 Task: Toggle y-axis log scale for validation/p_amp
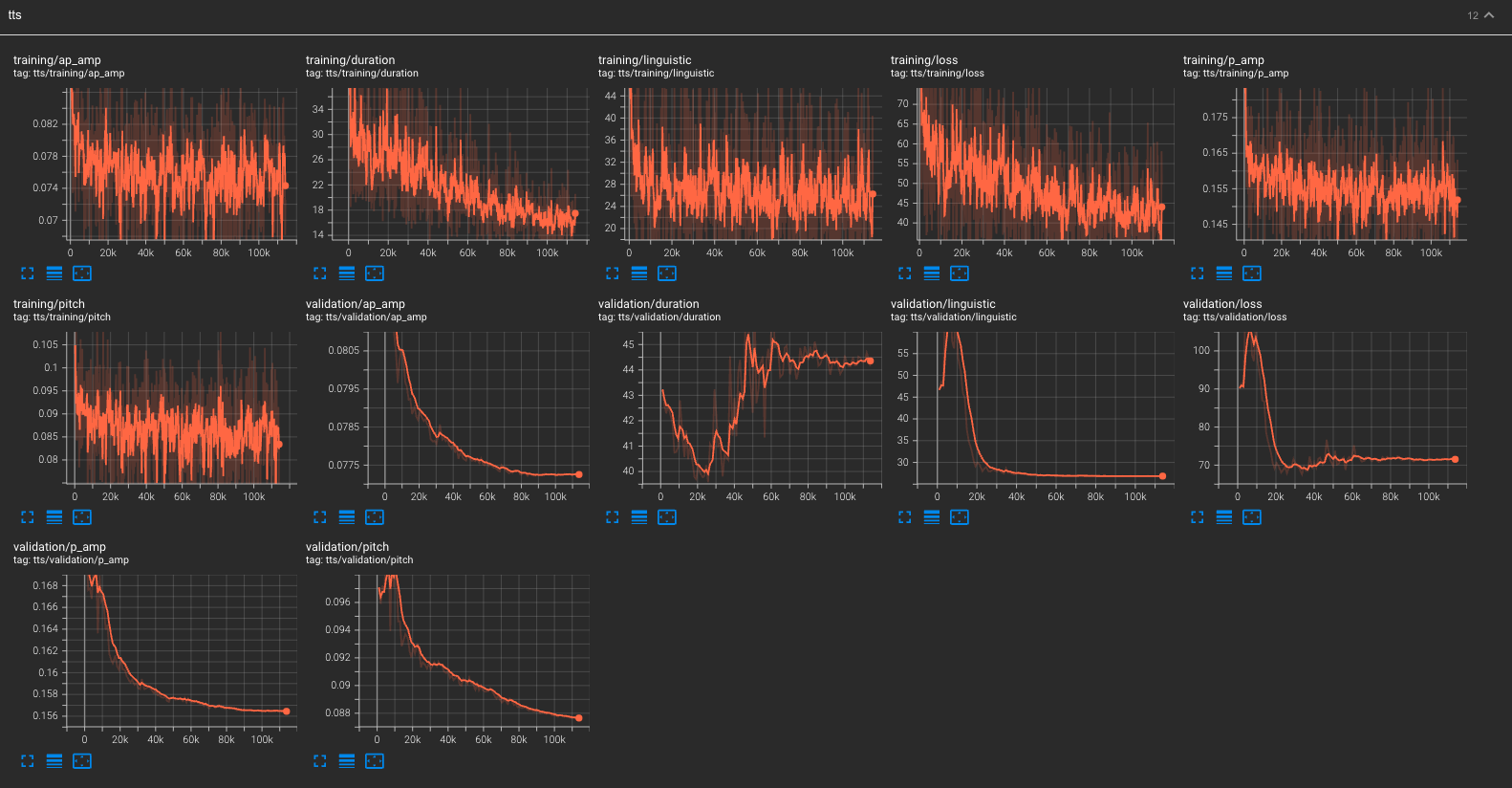point(54,761)
